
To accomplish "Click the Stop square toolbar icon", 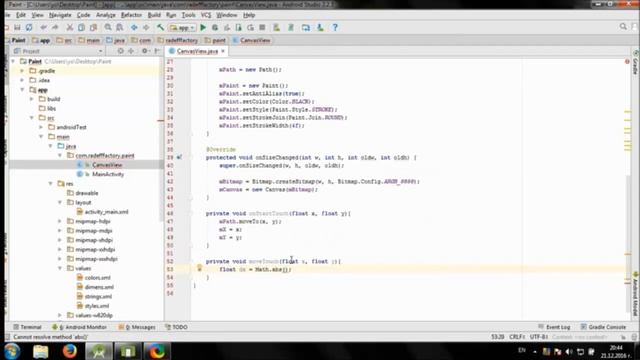I will click(262, 27).
